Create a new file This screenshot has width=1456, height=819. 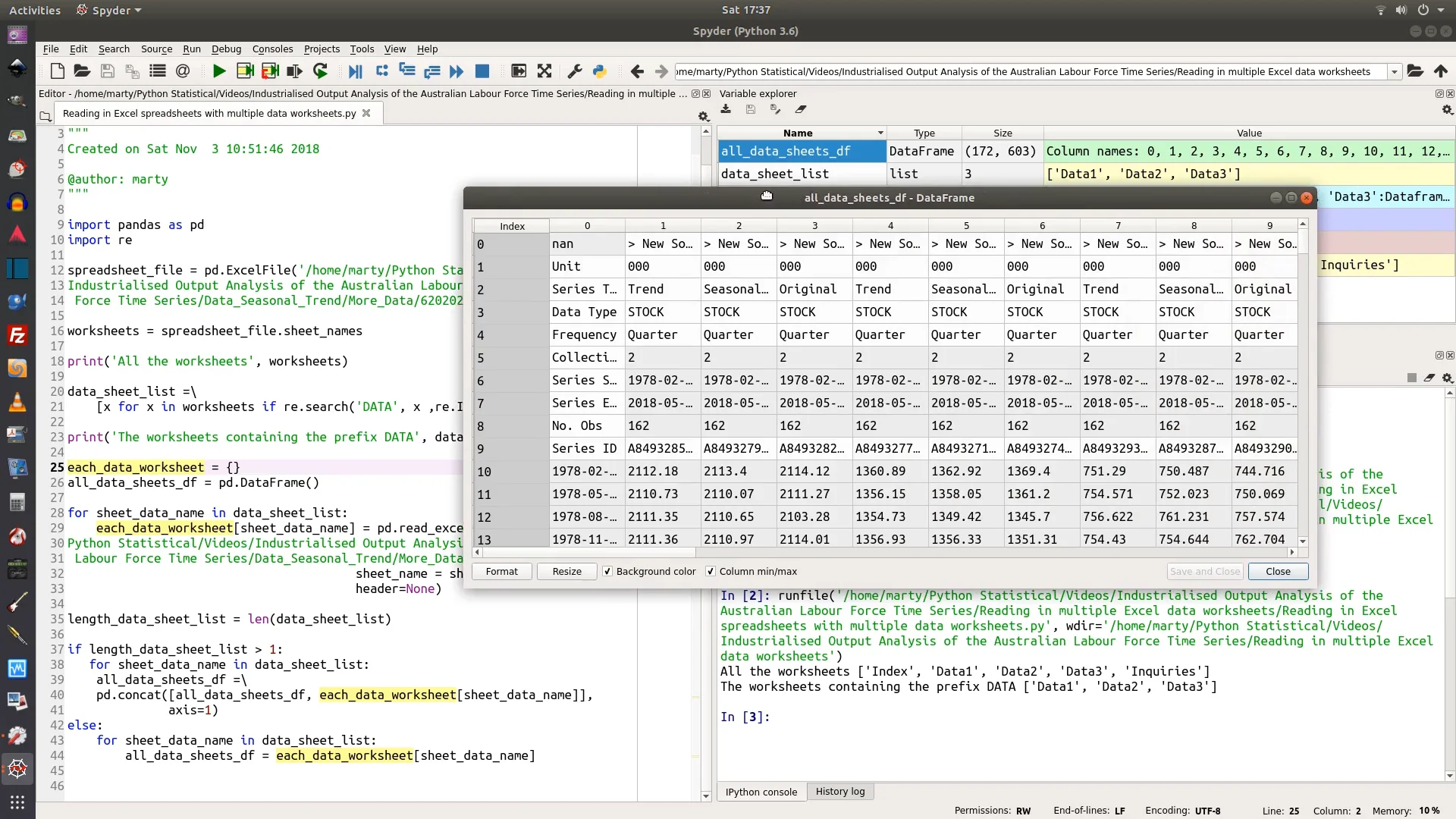click(x=57, y=71)
